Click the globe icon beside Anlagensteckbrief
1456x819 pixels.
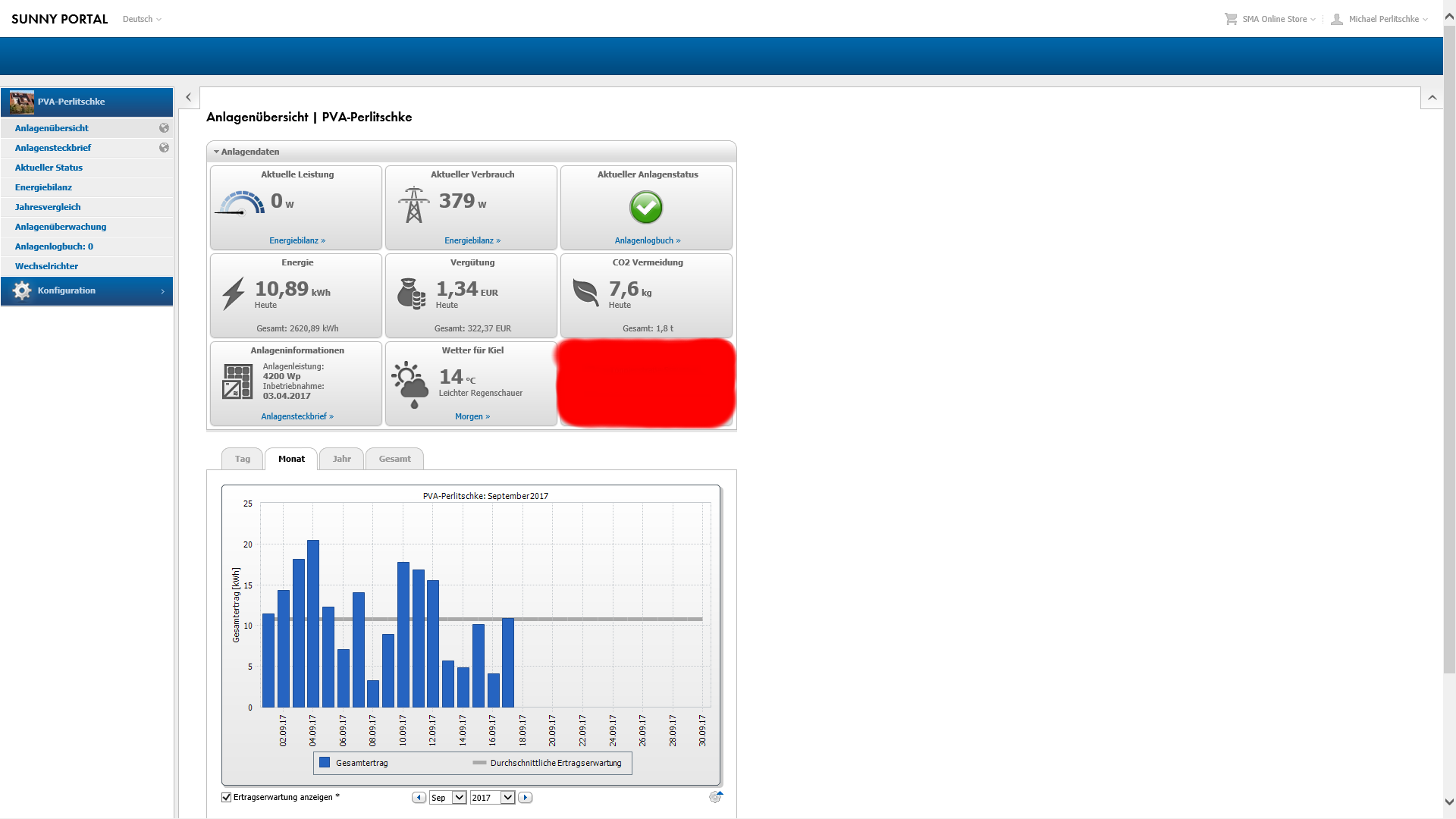tap(164, 148)
